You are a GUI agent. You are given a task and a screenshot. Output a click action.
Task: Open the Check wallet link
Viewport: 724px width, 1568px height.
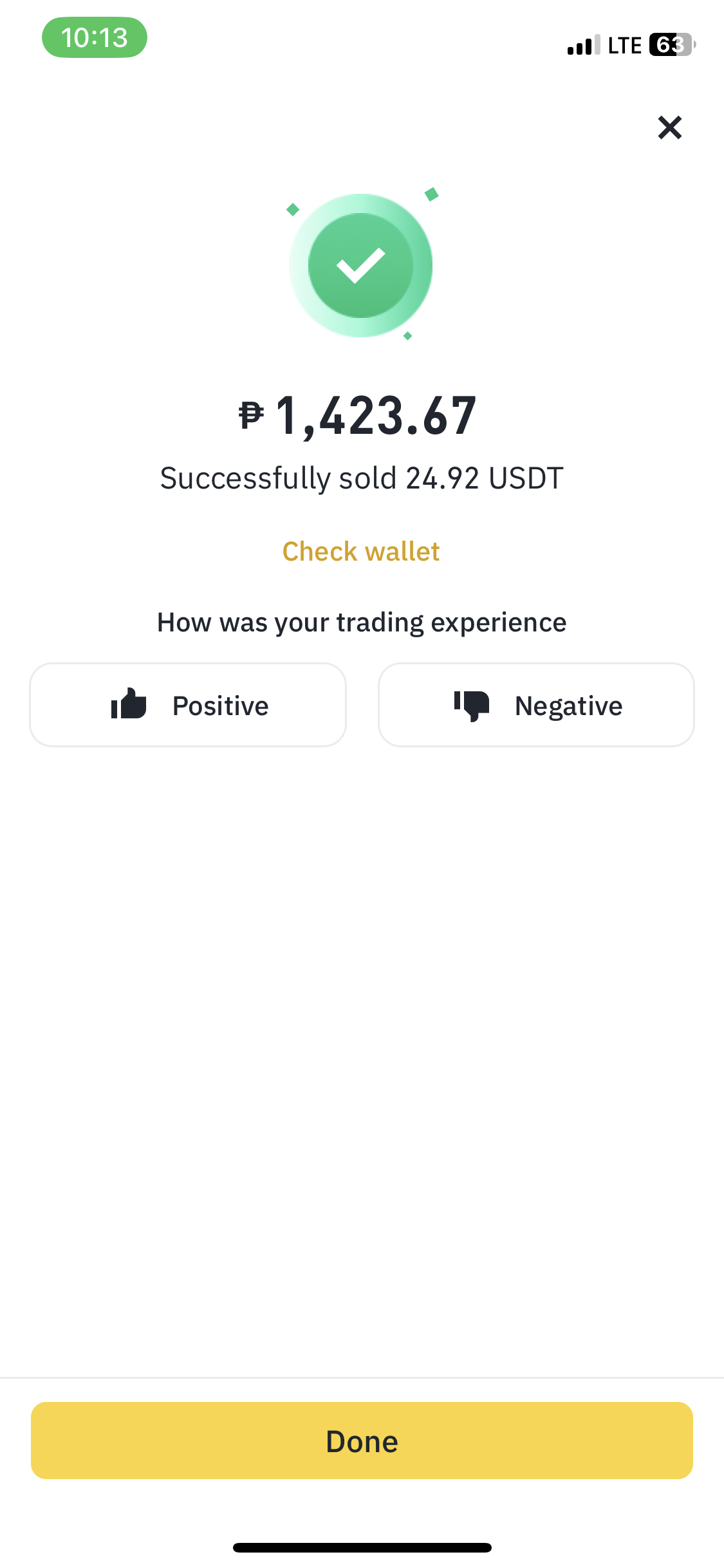coord(361,552)
